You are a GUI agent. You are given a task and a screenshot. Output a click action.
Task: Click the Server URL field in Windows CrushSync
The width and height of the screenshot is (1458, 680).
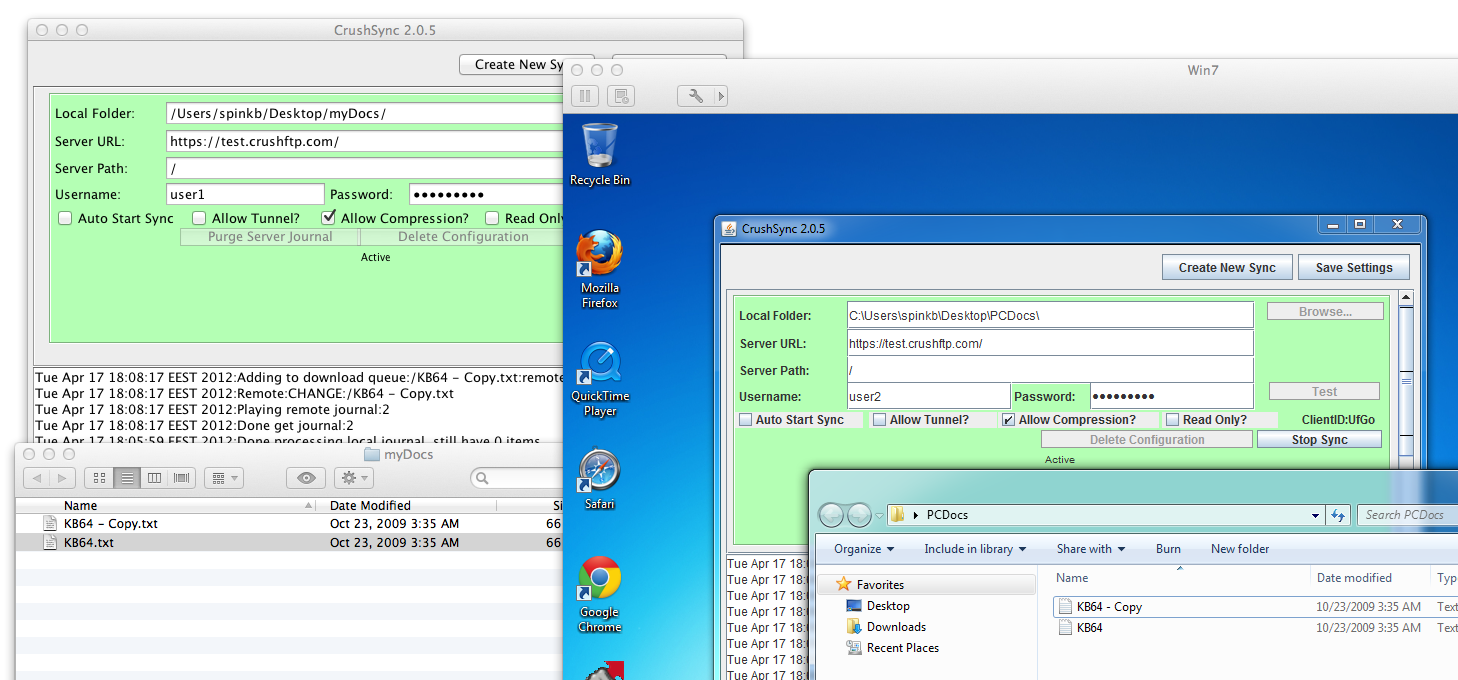coord(1050,343)
